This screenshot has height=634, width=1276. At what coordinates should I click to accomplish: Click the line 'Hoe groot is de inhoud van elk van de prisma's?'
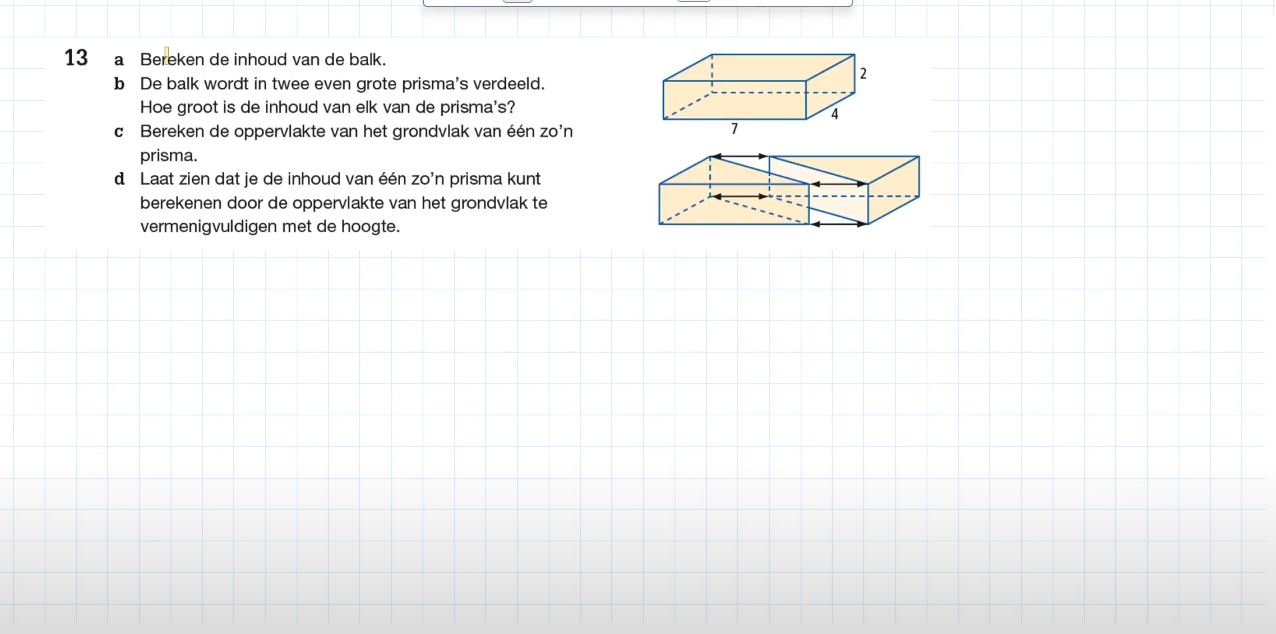[x=328, y=108]
